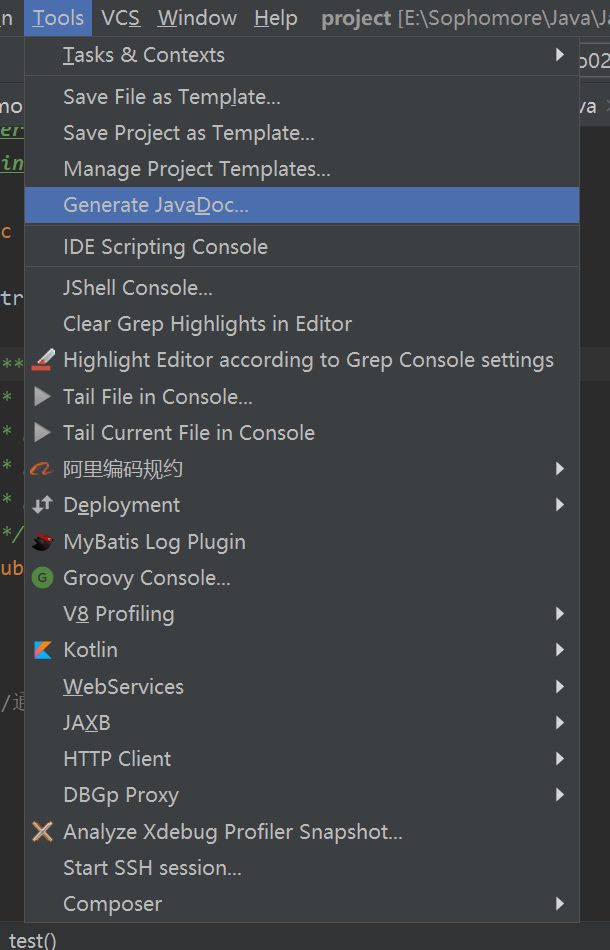
Task: Click the Tail File in Console play icon
Action: [42, 397]
